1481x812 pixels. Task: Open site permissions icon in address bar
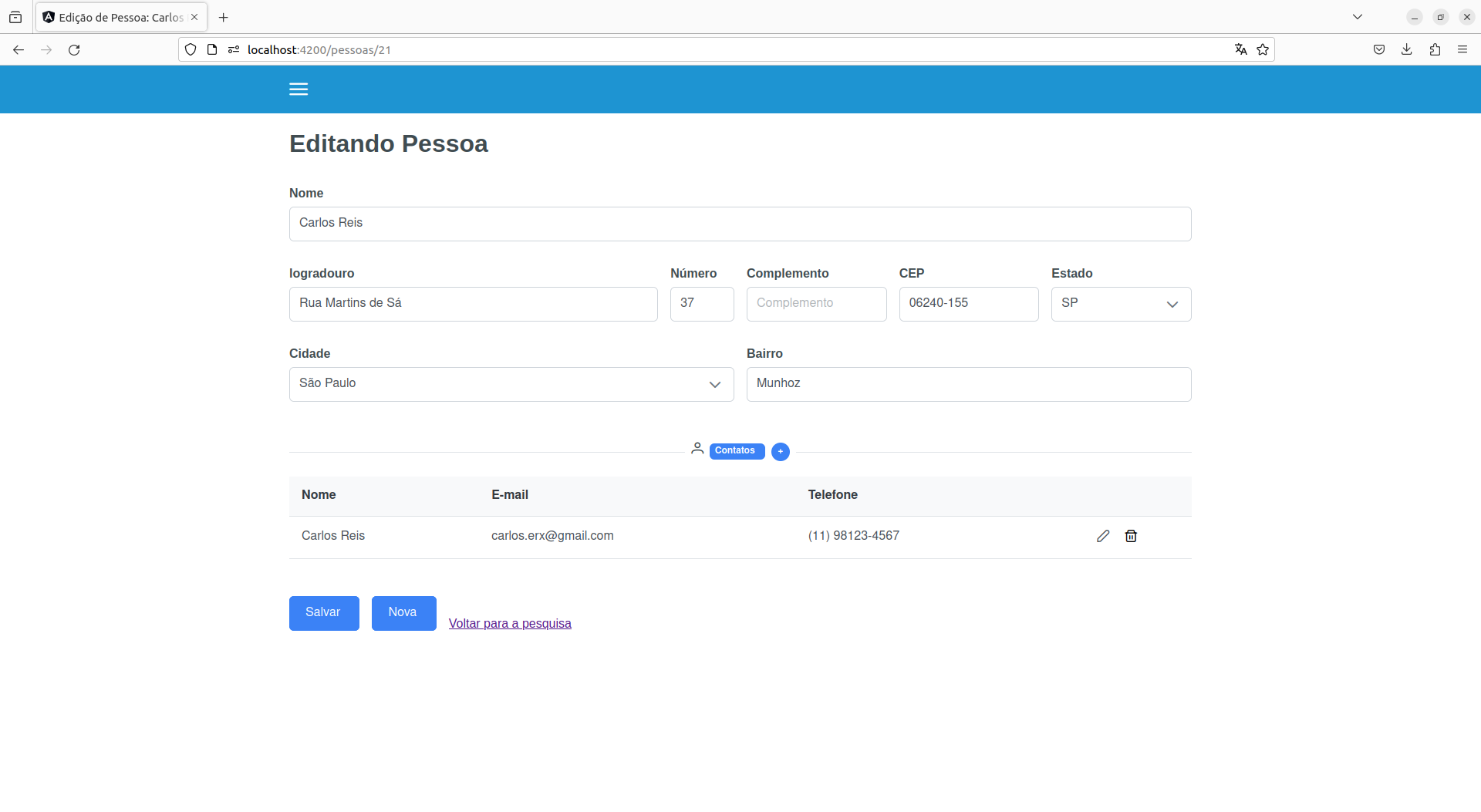coord(234,49)
